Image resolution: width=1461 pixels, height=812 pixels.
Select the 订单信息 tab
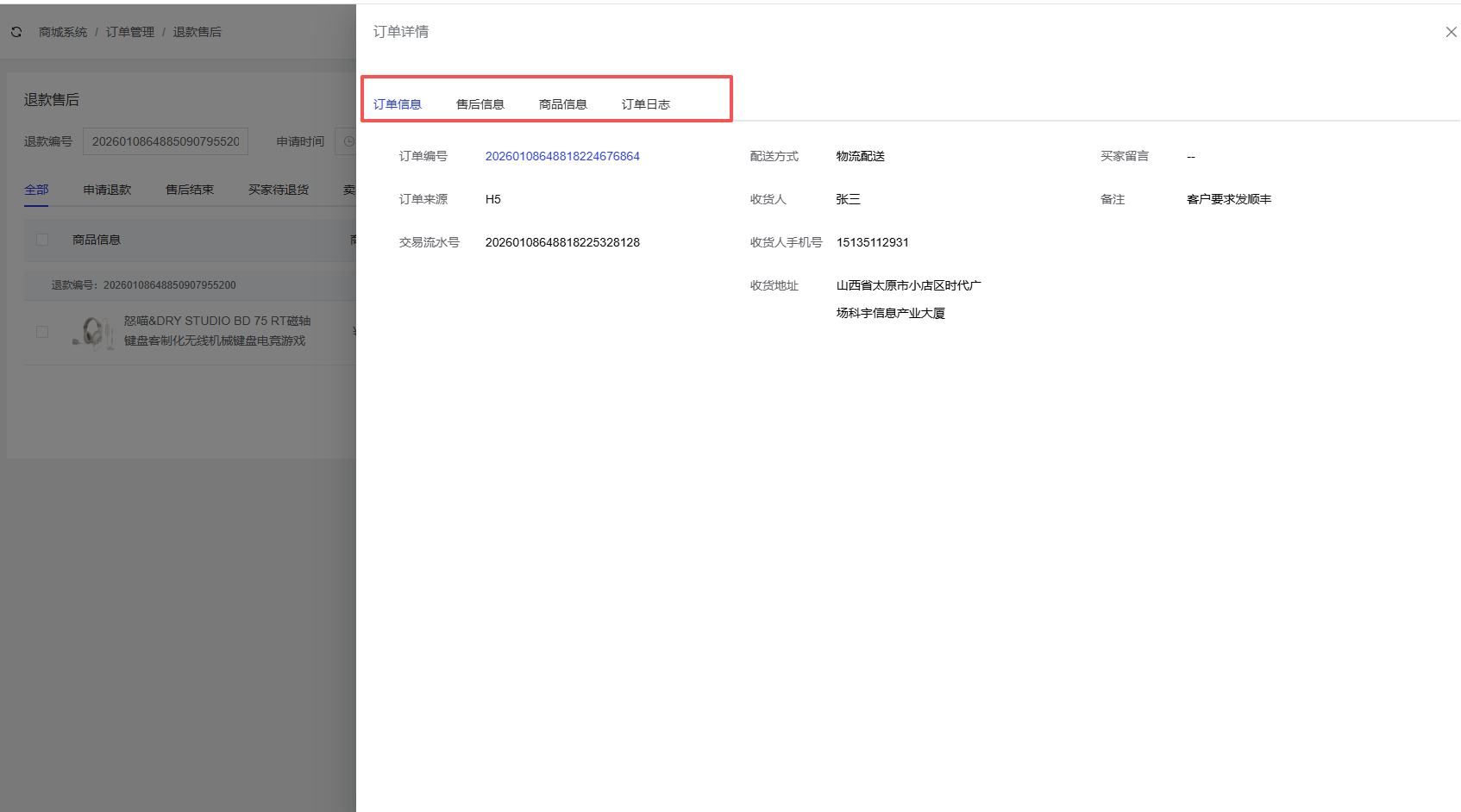click(x=397, y=104)
